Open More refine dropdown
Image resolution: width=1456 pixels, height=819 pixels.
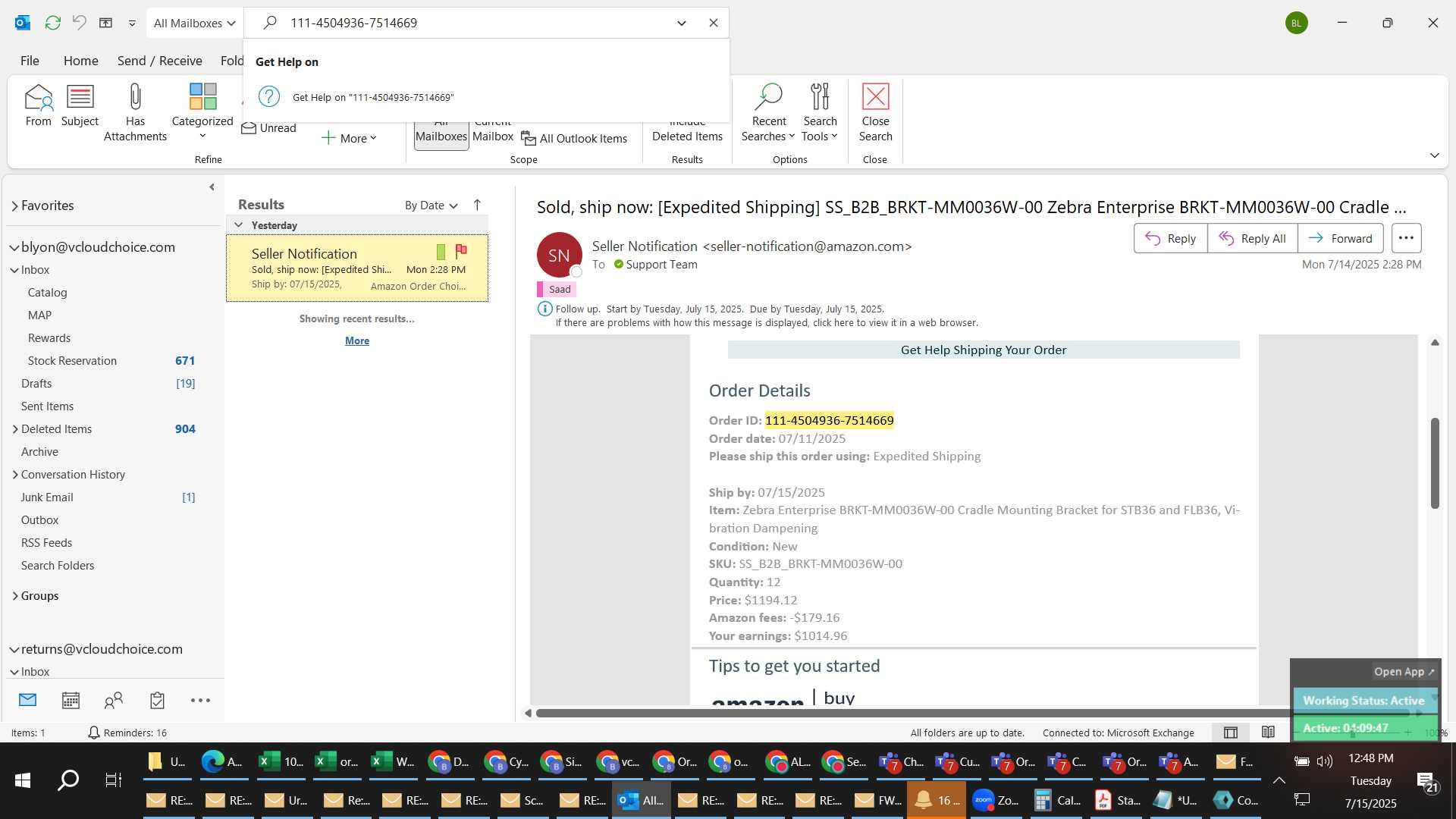pos(350,138)
